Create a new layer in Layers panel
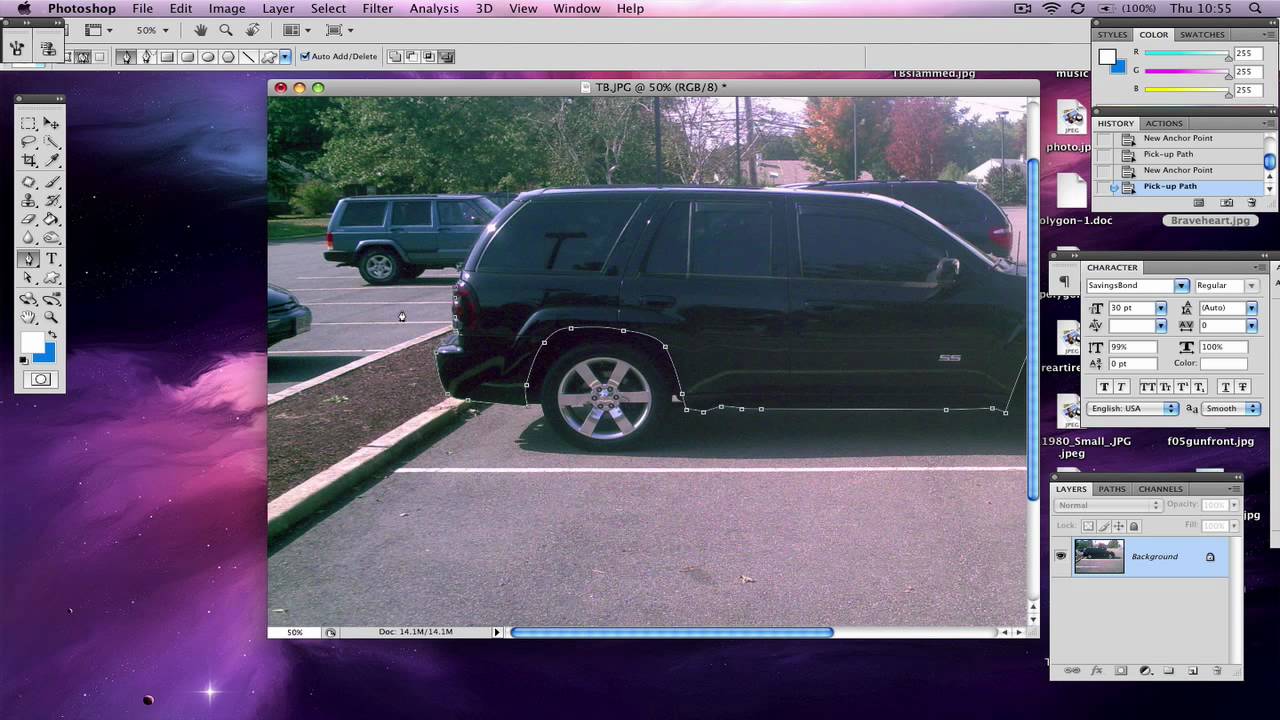The image size is (1280, 720). [x=1193, y=671]
